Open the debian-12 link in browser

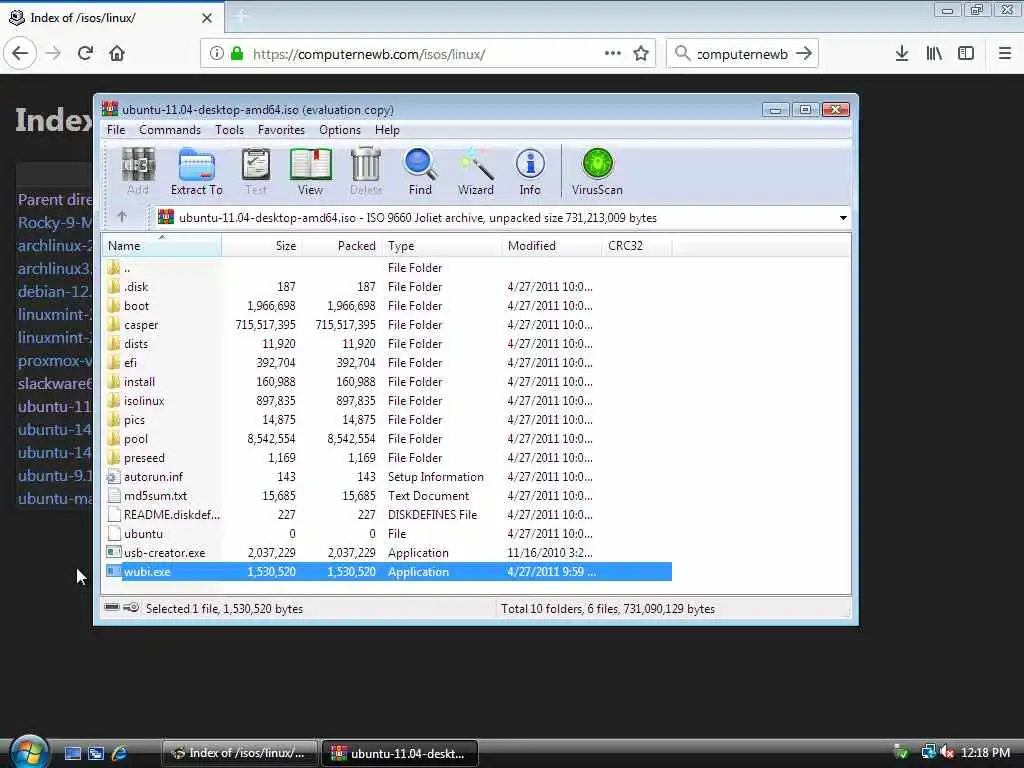pos(55,292)
